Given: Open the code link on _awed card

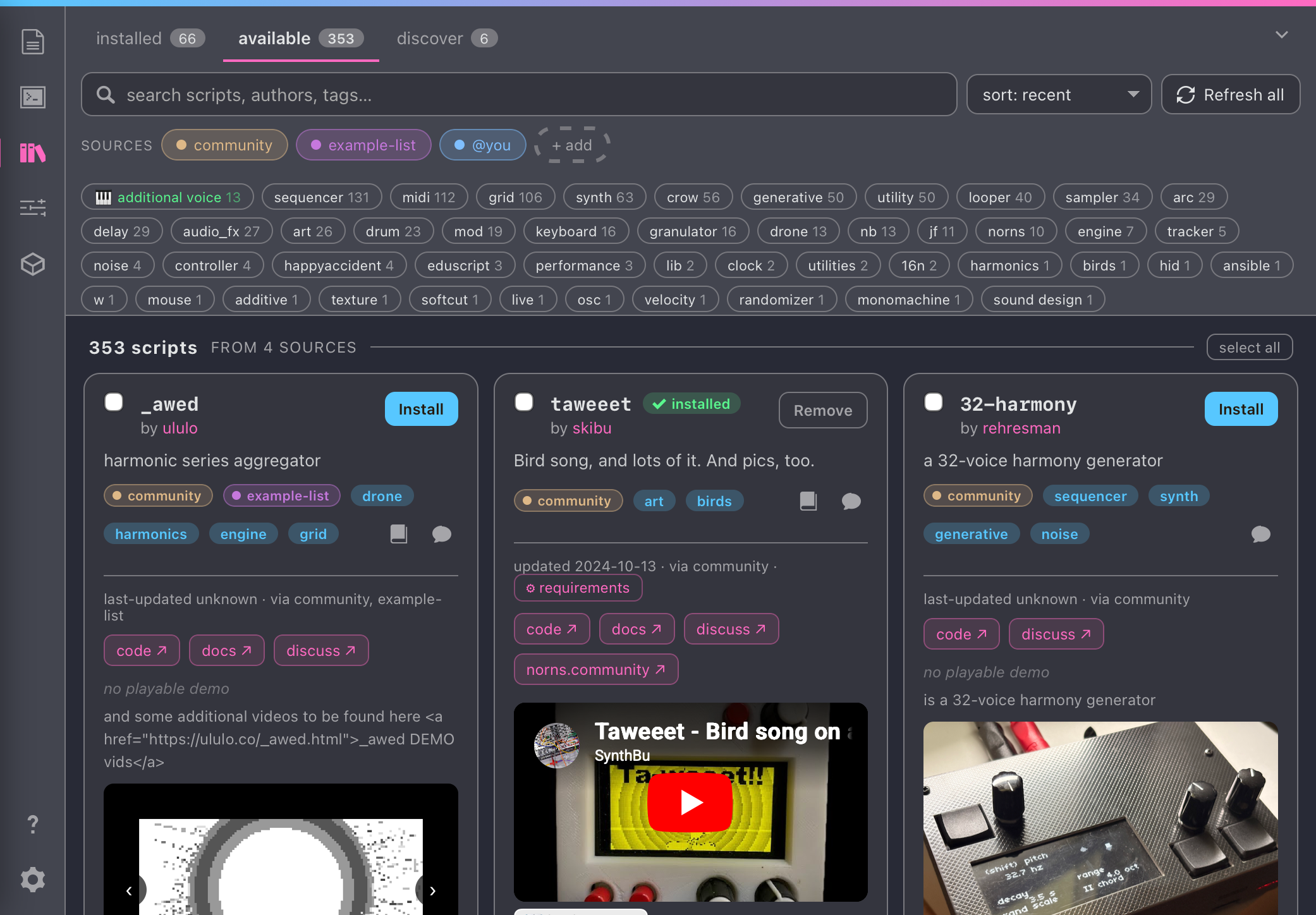Looking at the screenshot, I should pos(142,650).
